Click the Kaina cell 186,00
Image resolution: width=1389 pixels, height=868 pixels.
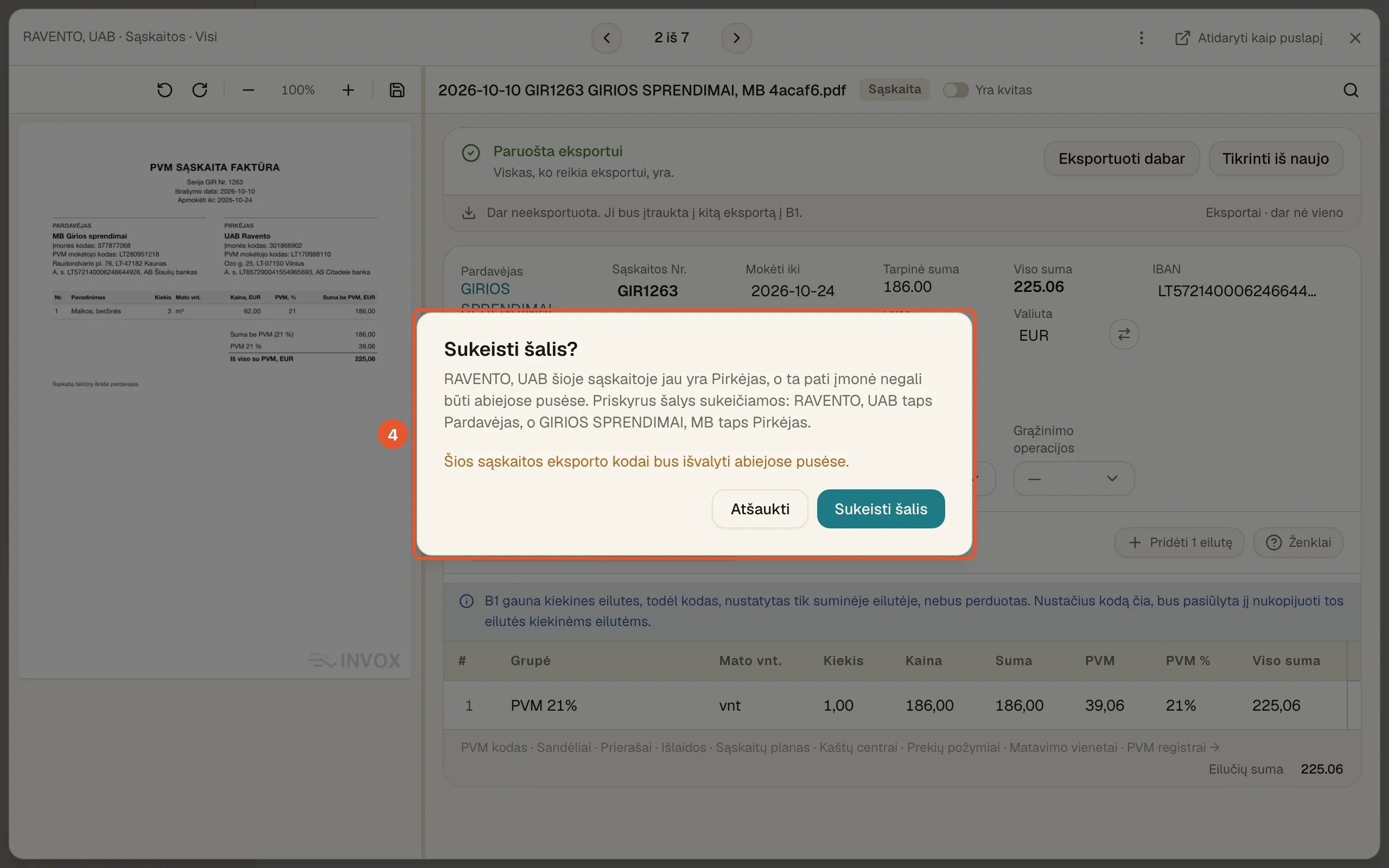tap(929, 706)
